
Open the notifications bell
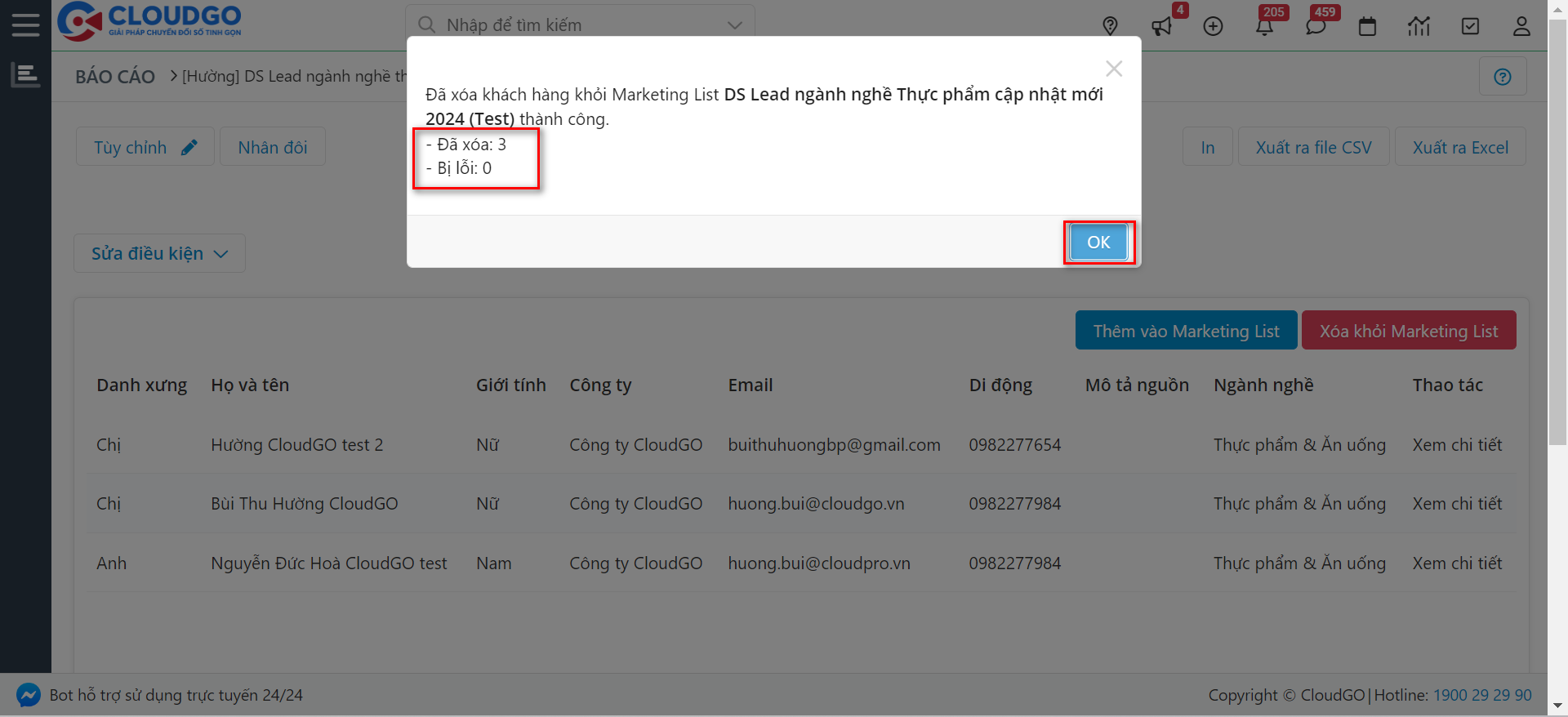pyautogui.click(x=1264, y=26)
